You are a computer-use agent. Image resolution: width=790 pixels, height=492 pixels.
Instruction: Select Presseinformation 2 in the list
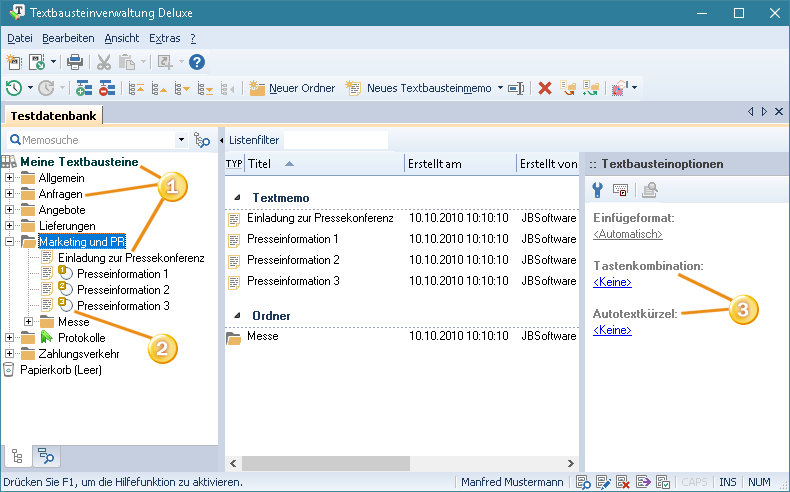pos(293,260)
